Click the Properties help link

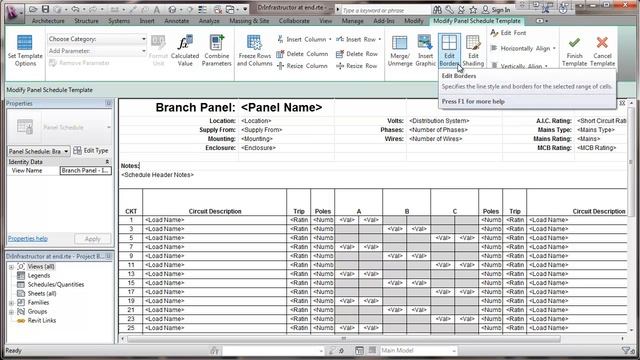tap(28, 239)
